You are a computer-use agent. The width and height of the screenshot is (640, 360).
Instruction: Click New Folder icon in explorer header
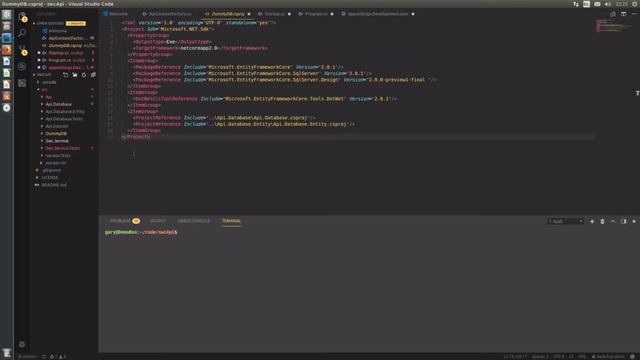click(75, 75)
